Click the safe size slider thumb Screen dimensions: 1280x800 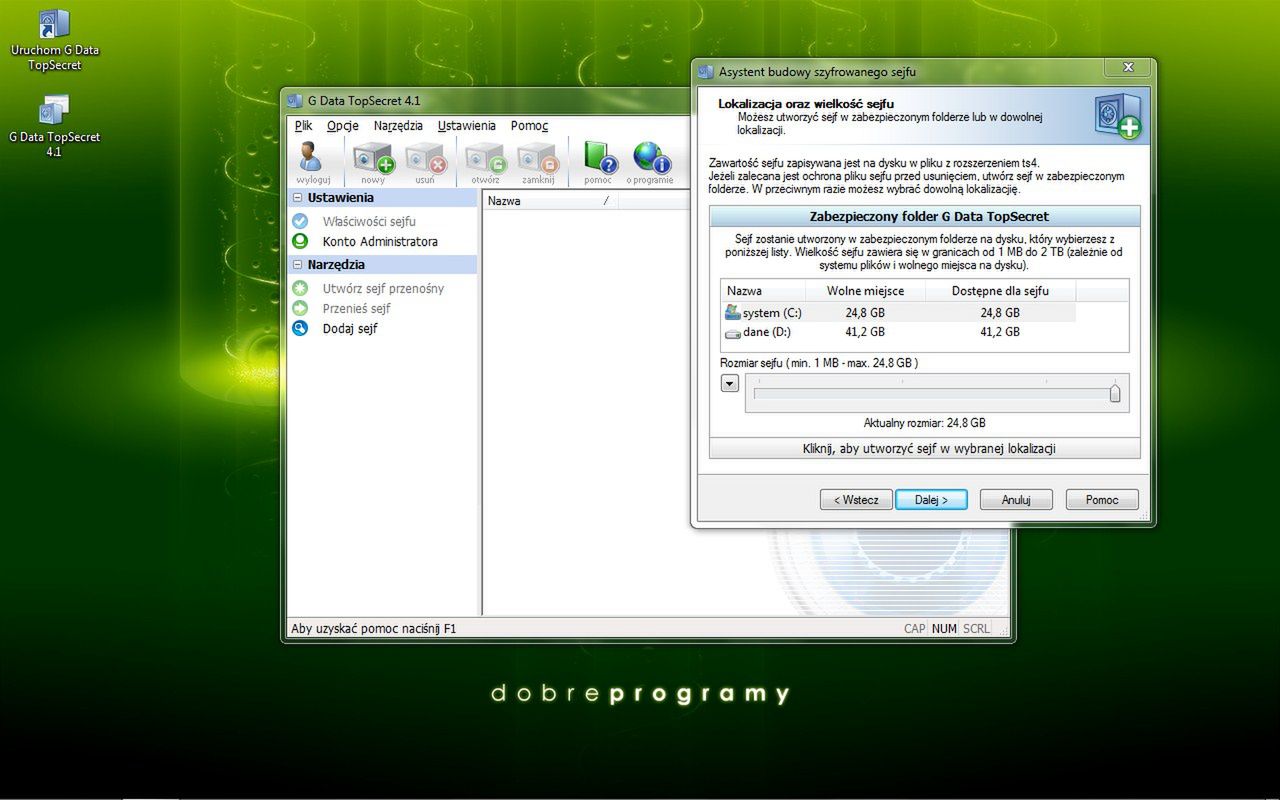[1115, 393]
